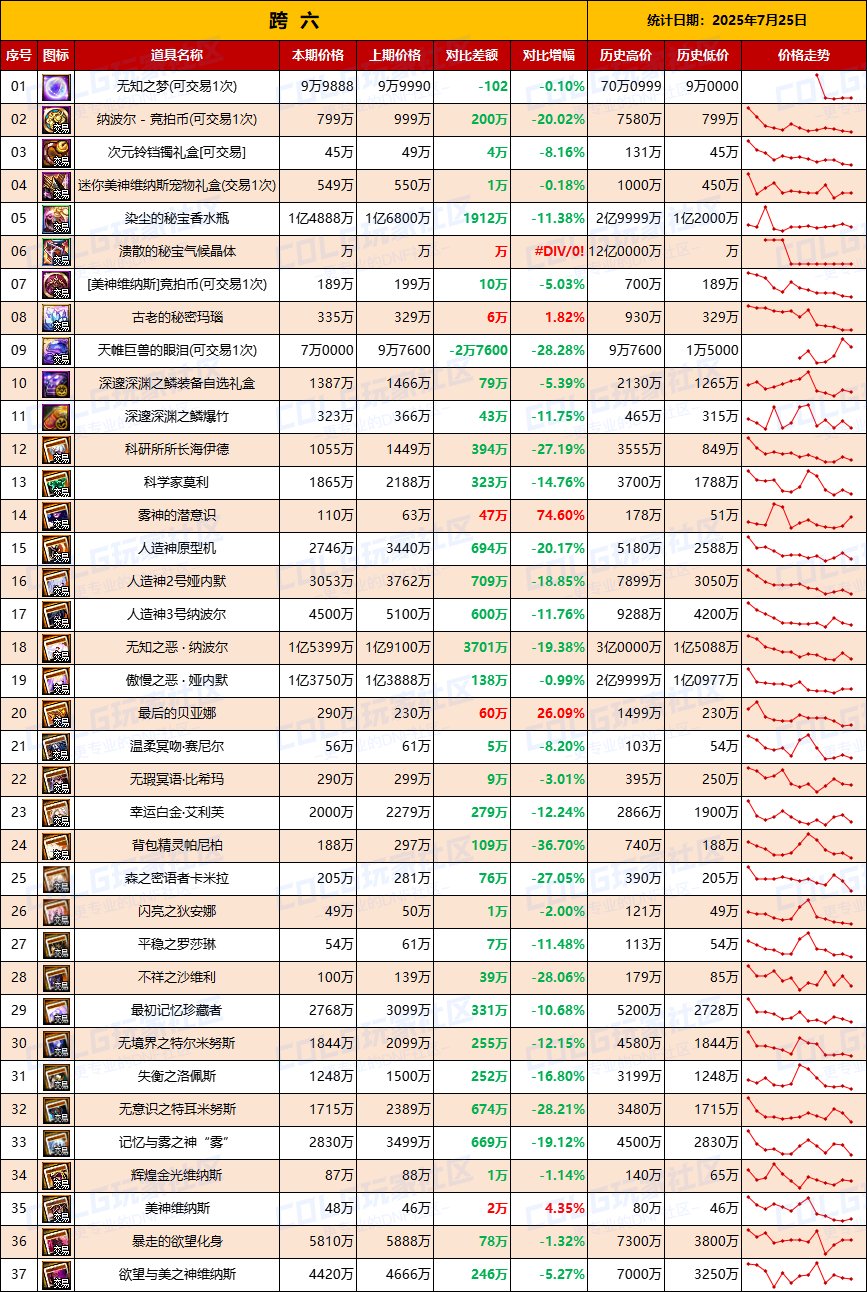Image resolution: width=867 pixels, height=1292 pixels.
Task: Click the 无瑕冥语·比希玛 item name
Action: tap(176, 780)
